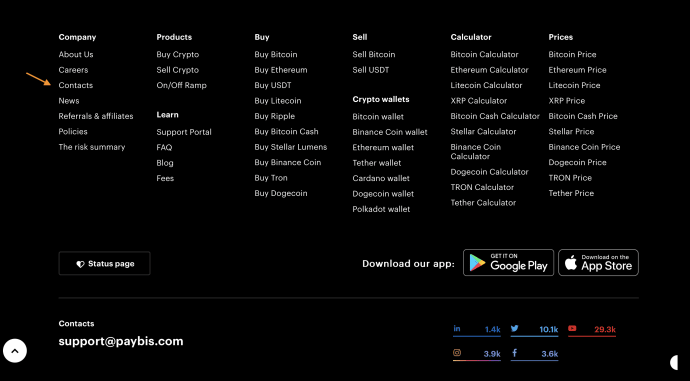This screenshot has height=381, width=690.
Task: Open the On/Off Ramp link
Action: click(182, 85)
